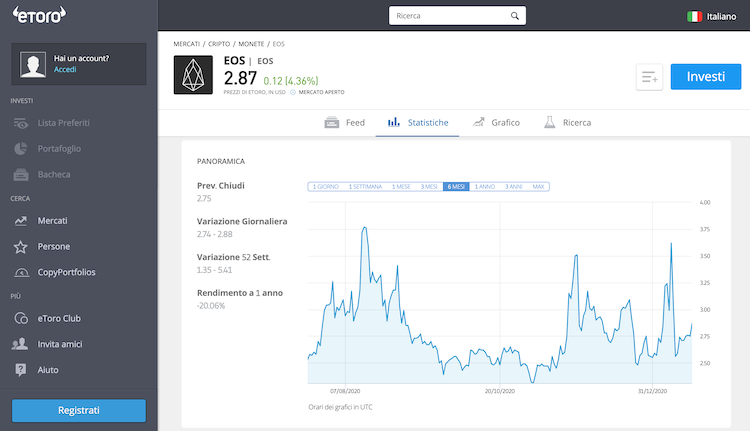
Task: Click the market open clock icon
Action: coord(293,92)
